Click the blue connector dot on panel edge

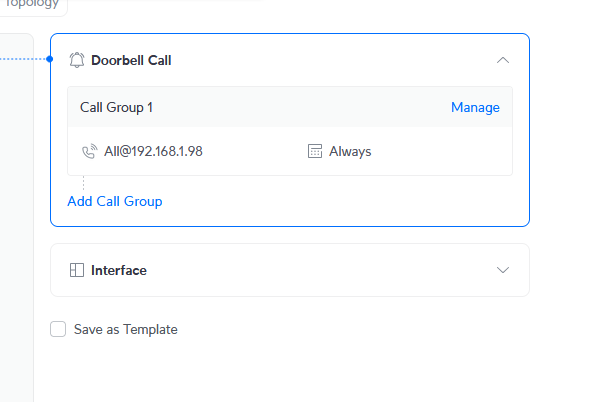(x=50, y=59)
